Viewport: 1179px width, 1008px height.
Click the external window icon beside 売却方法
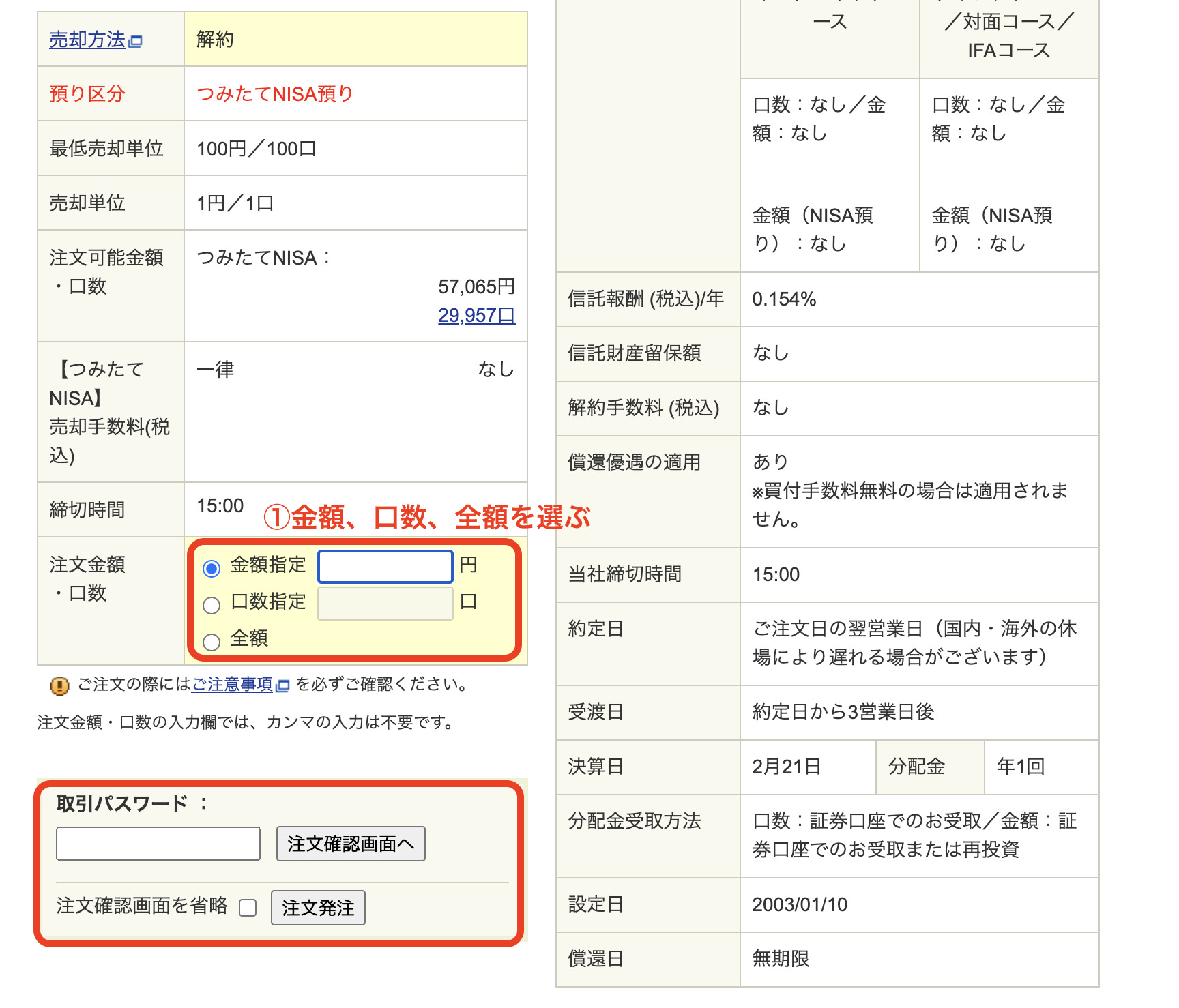coord(136,42)
